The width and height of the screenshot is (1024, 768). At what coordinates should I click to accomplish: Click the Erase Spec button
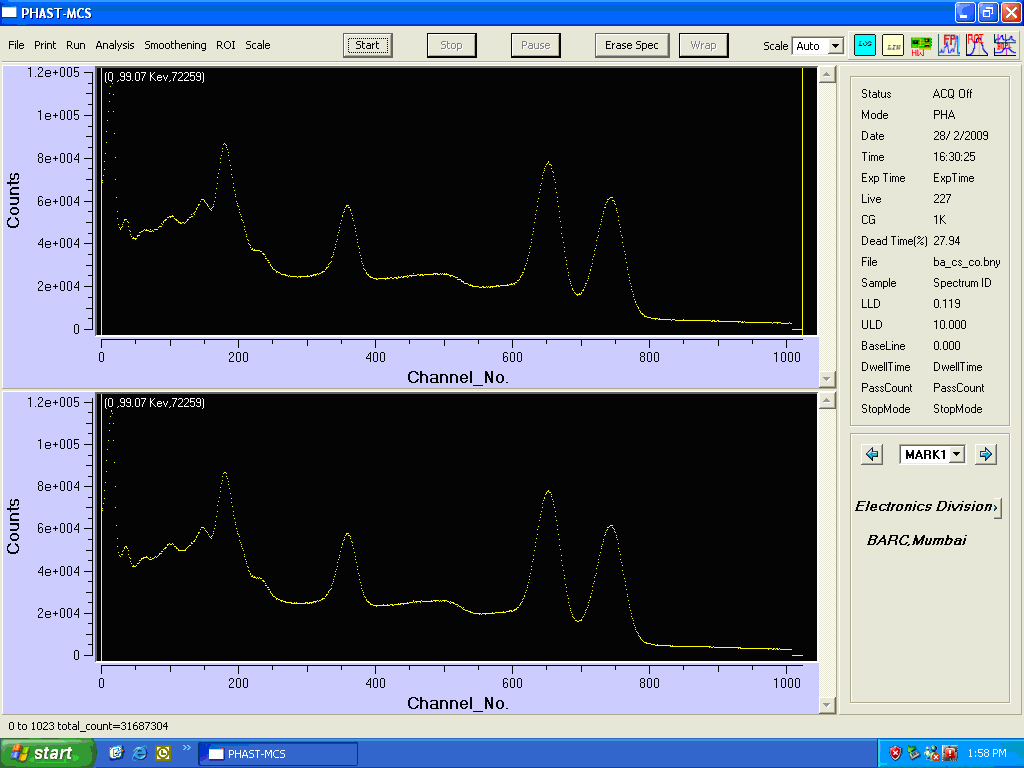pos(632,45)
